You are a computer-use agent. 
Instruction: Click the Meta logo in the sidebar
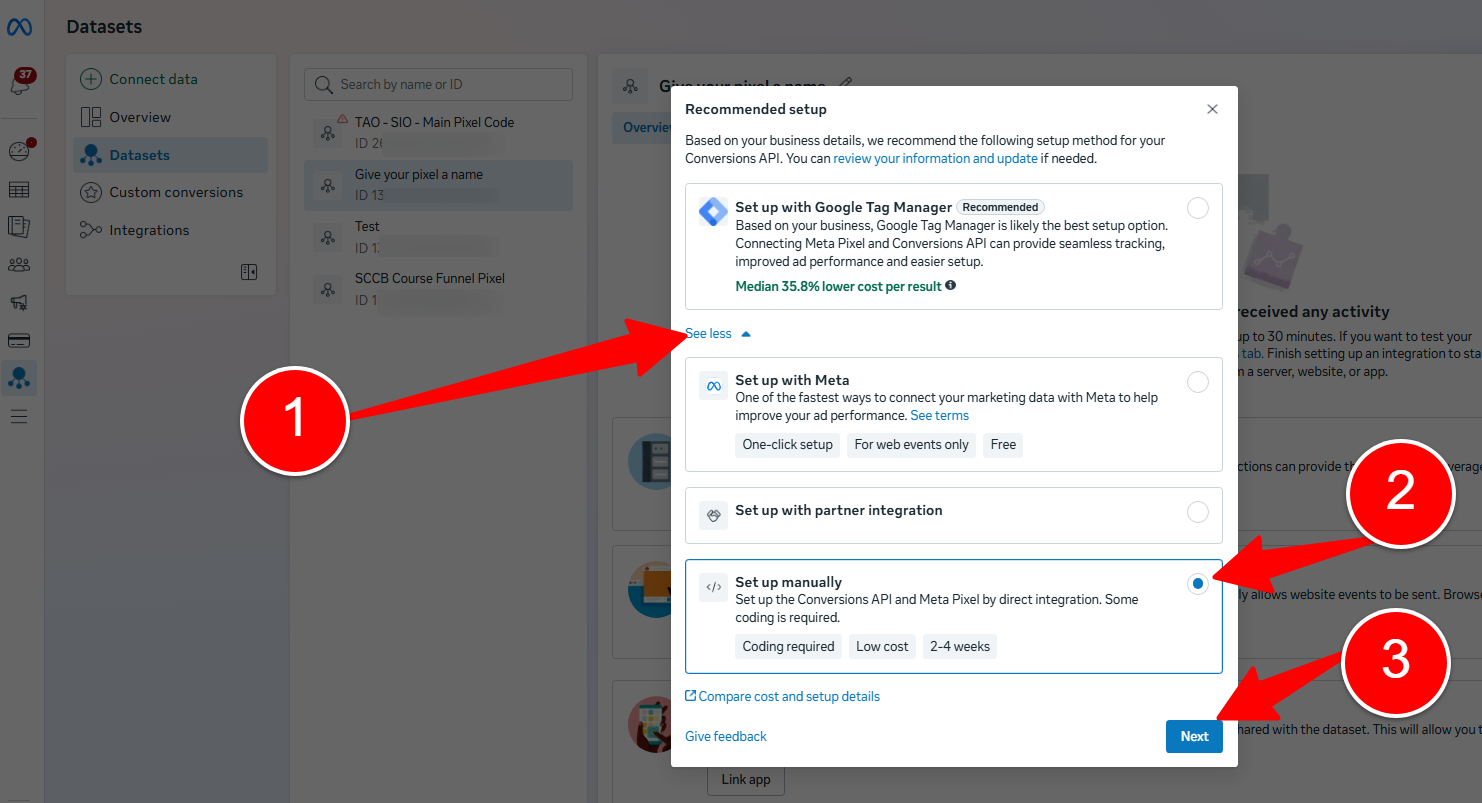tap(19, 27)
